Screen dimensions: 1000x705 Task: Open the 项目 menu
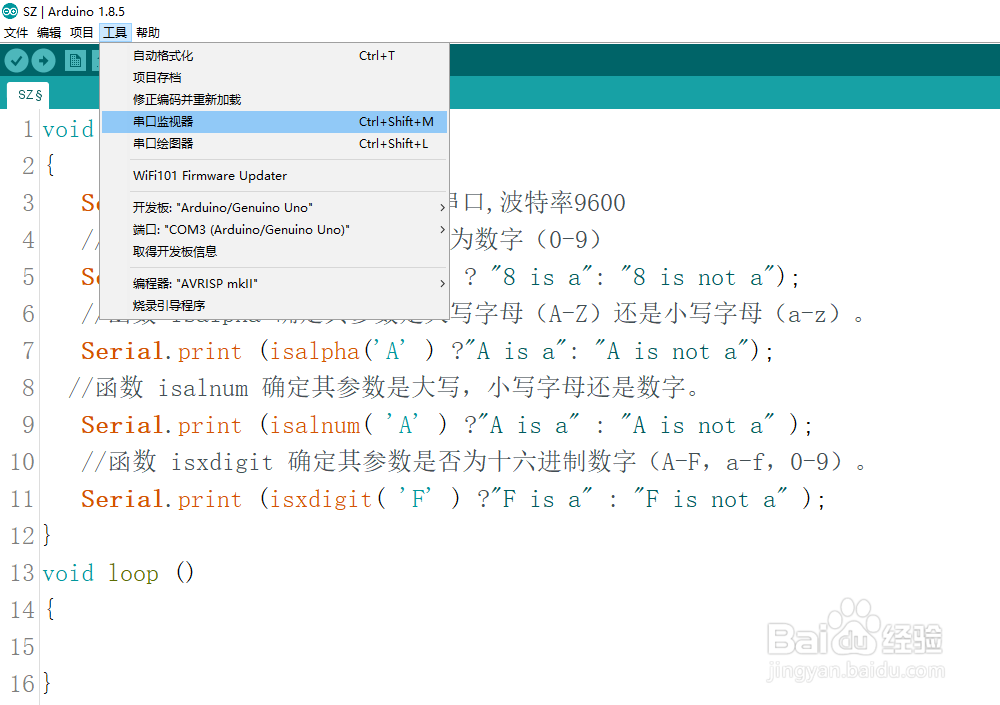point(82,32)
